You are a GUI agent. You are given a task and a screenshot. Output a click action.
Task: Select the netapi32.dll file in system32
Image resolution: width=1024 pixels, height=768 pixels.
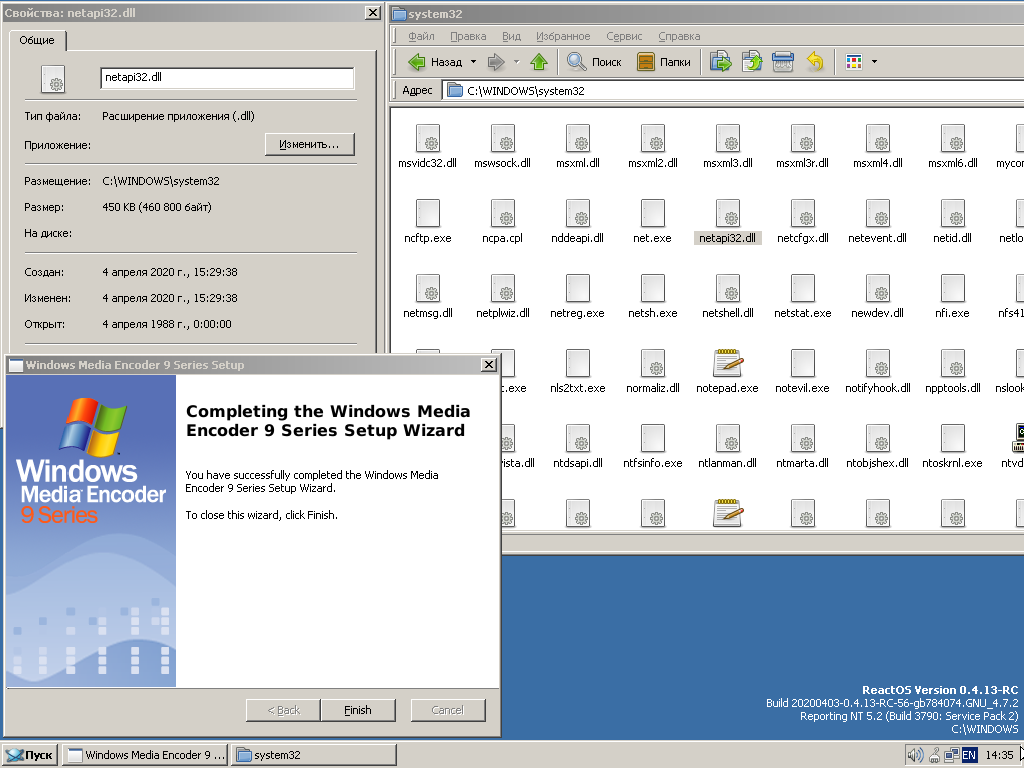tap(728, 222)
